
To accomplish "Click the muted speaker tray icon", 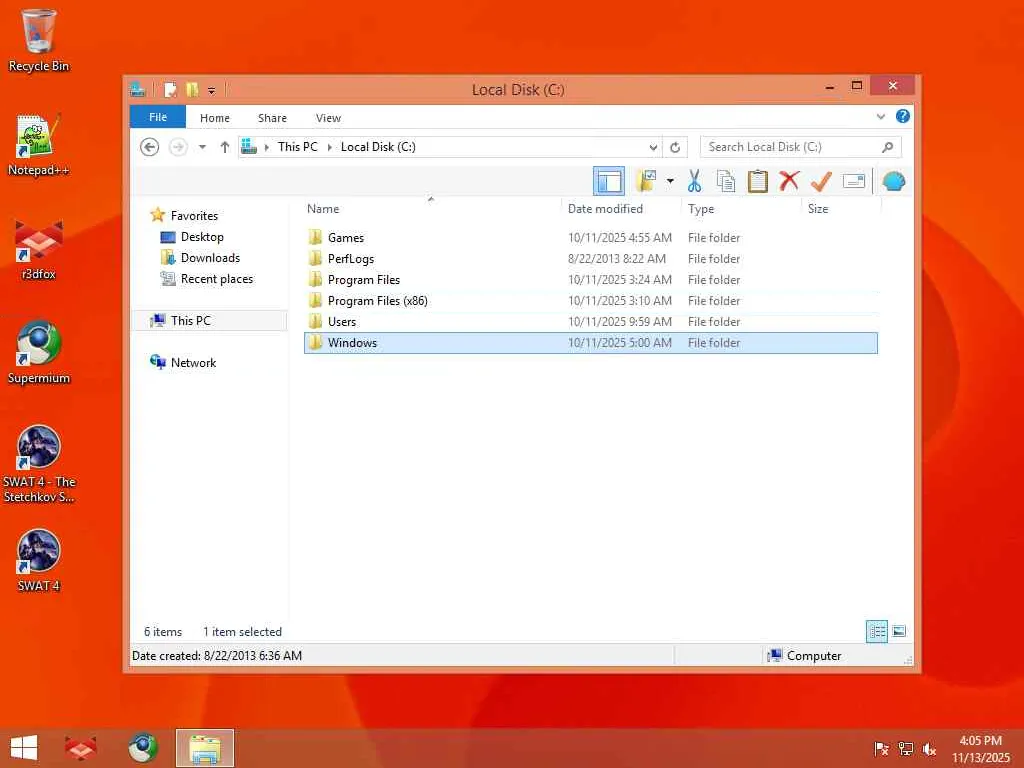I will 929,749.
